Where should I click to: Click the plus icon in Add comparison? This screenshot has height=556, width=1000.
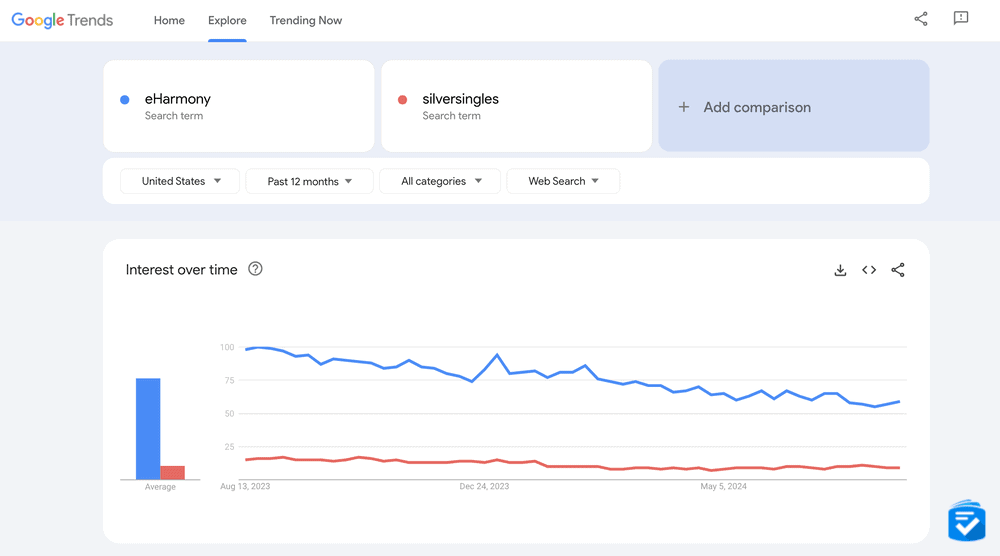pos(684,107)
